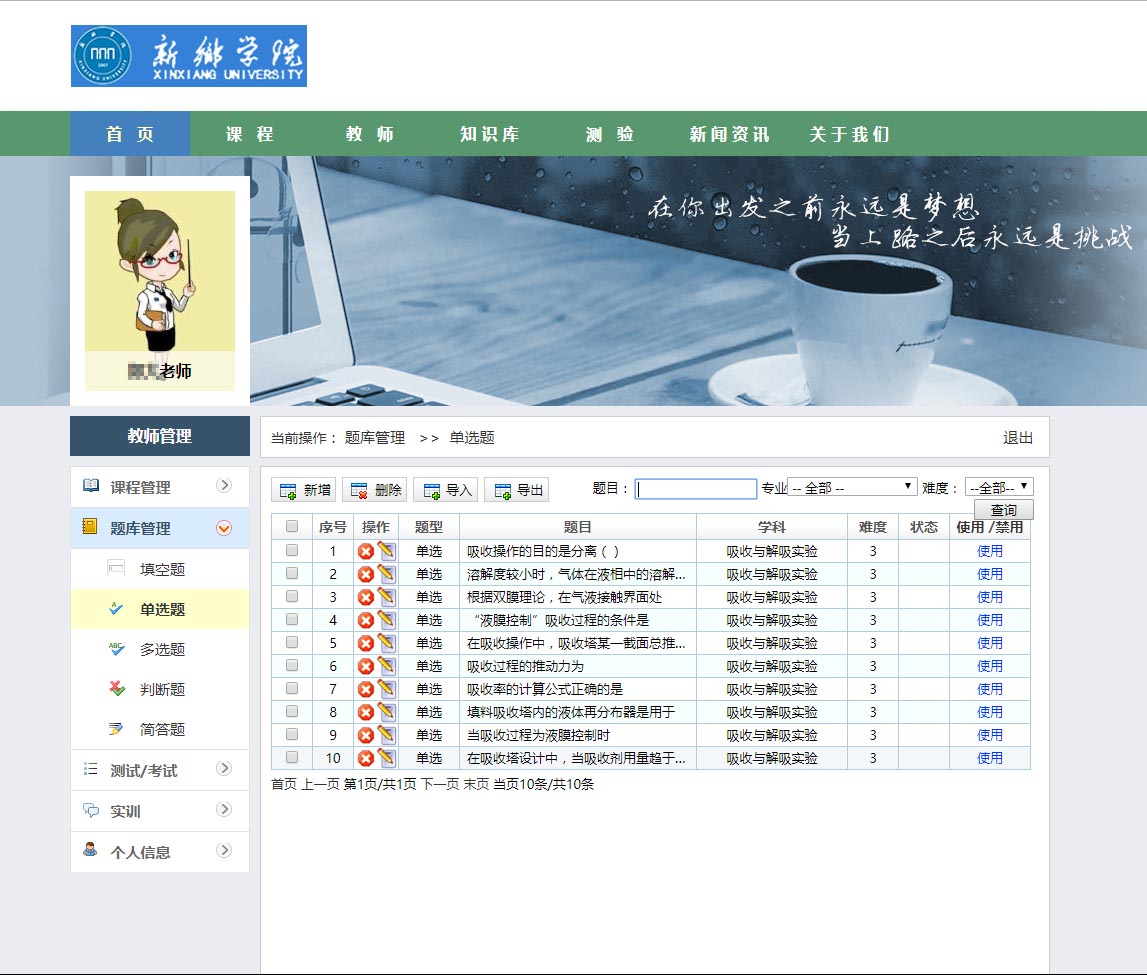Click the 新增 (Add) toolbar button
Viewport: 1147px width, 975px height.
305,490
